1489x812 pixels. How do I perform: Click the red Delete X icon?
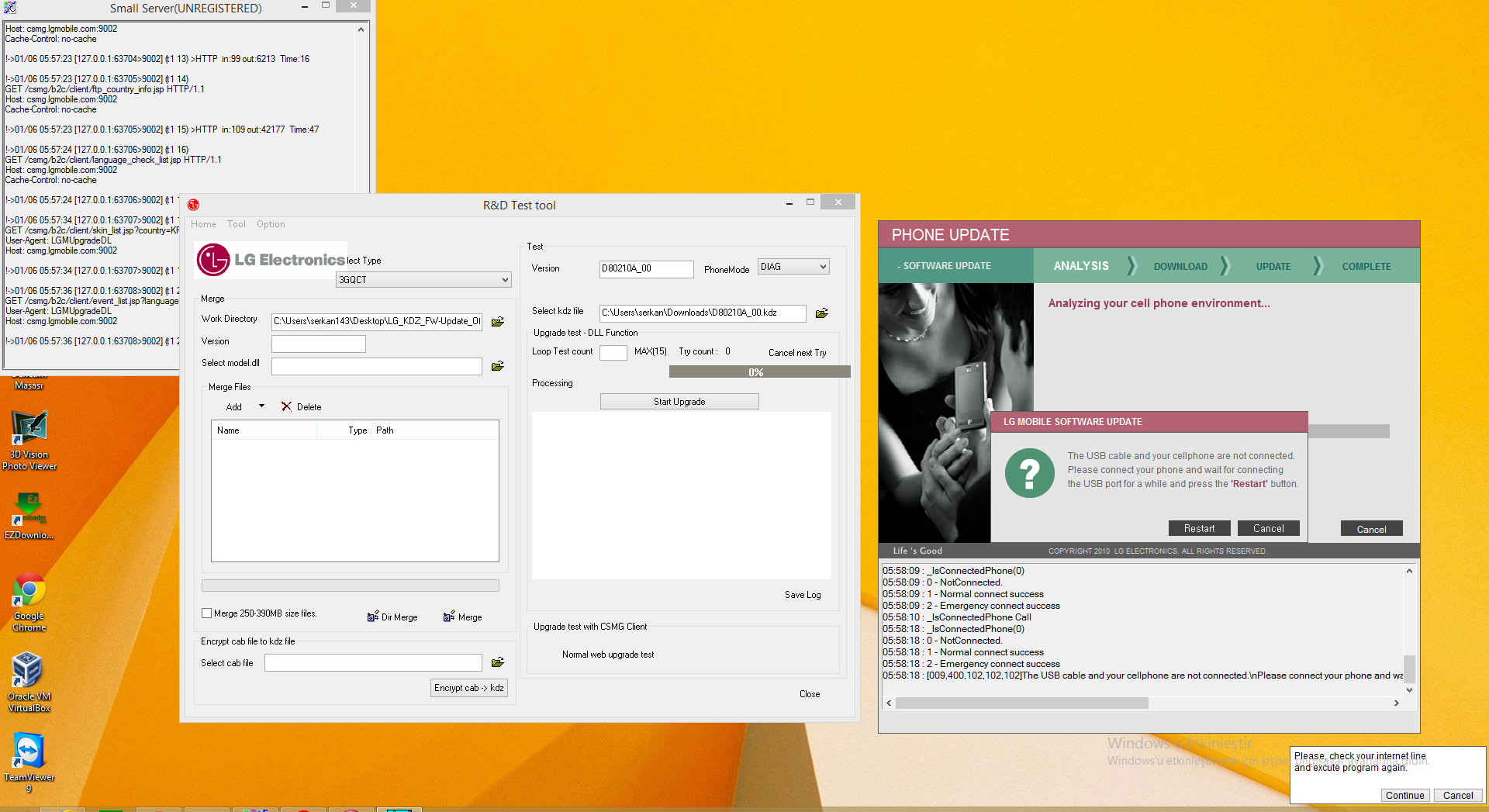[286, 406]
